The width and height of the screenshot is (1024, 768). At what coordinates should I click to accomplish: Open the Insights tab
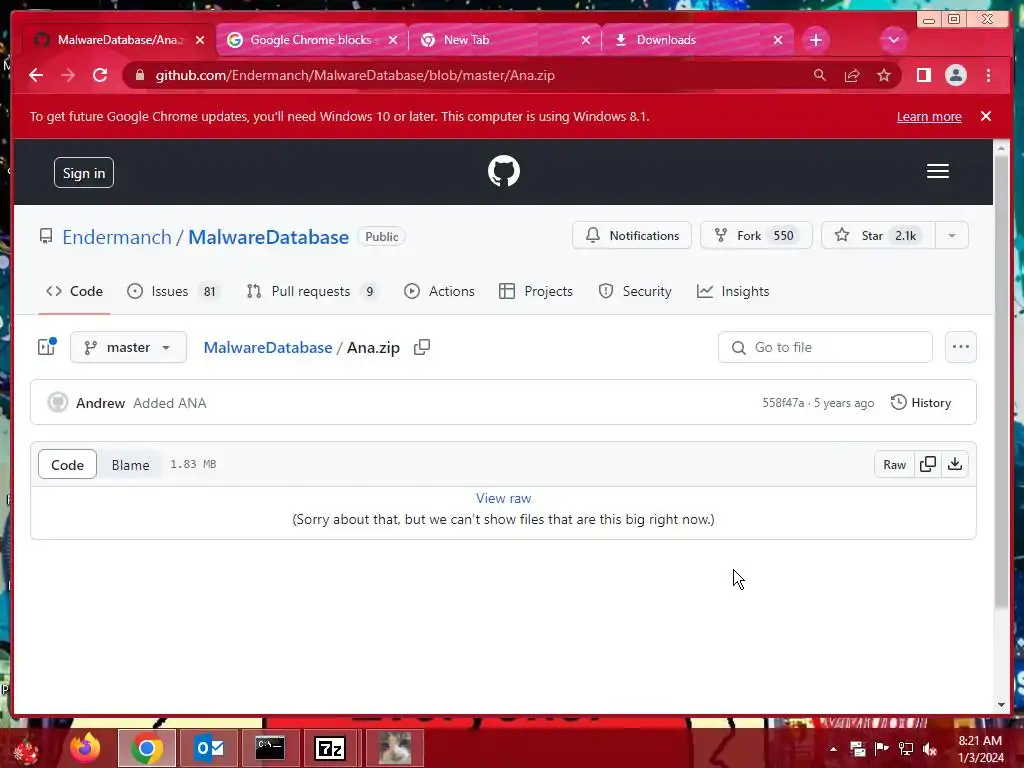click(733, 291)
